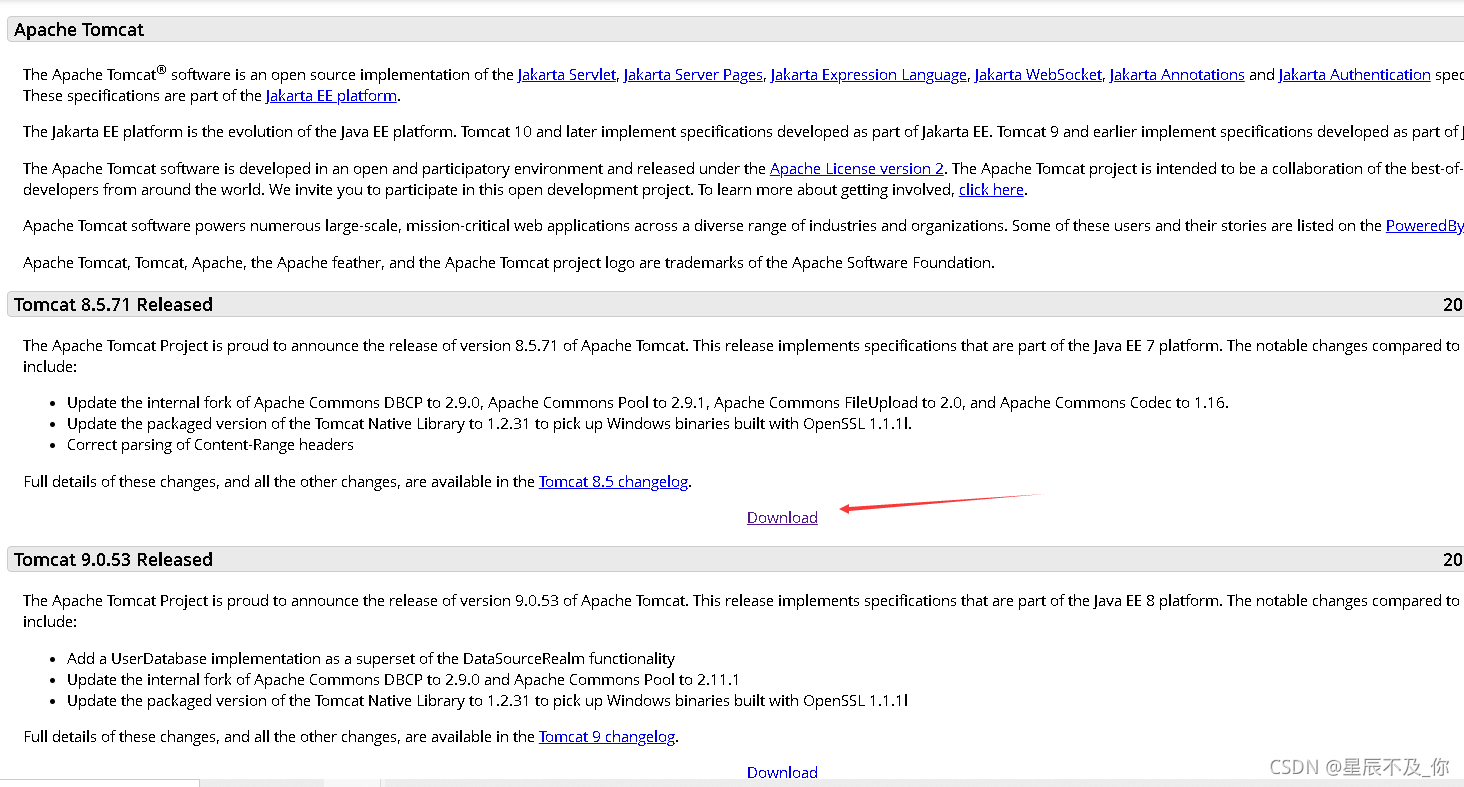Open the Apache License version 2 link
The image size is (1464, 787).
[x=856, y=169]
